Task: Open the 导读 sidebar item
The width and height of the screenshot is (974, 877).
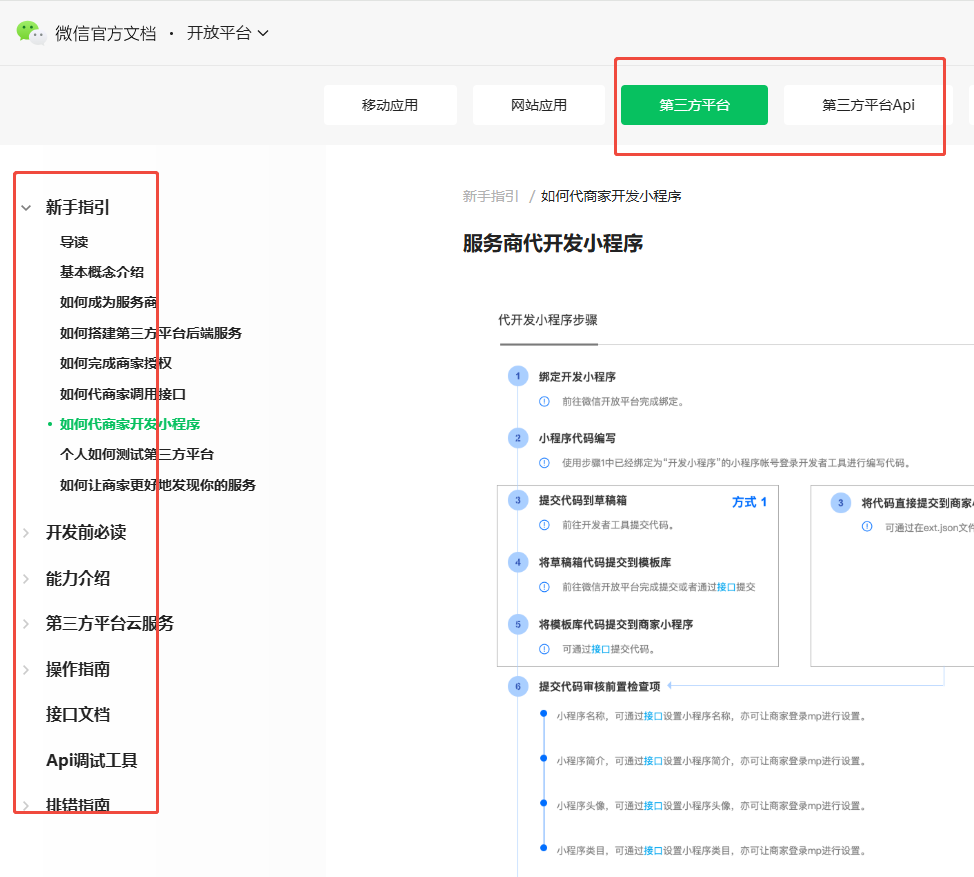Action: click(74, 242)
